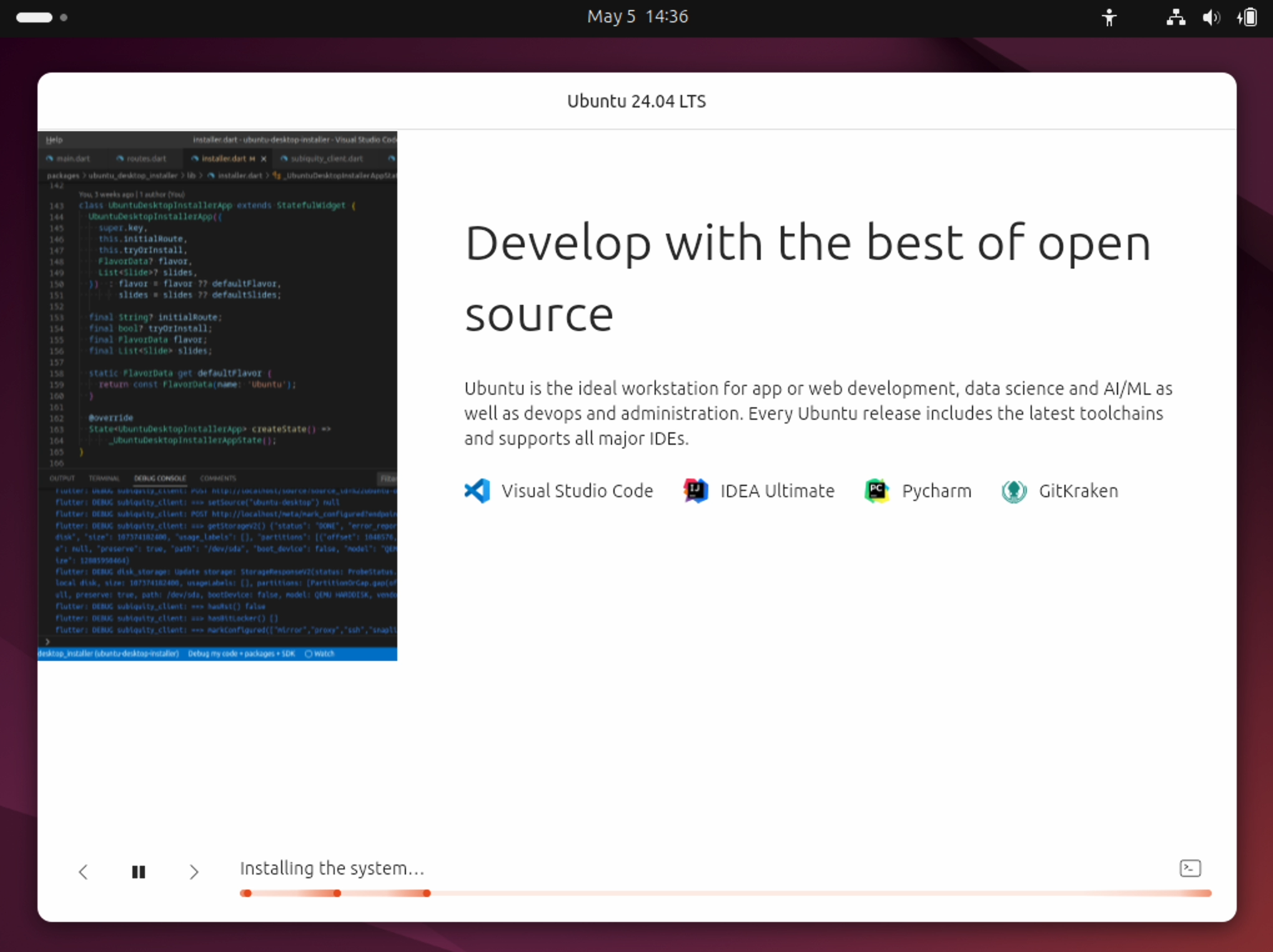This screenshot has height=952, width=1273.
Task: Click the Pycharm icon
Action: coord(876,491)
